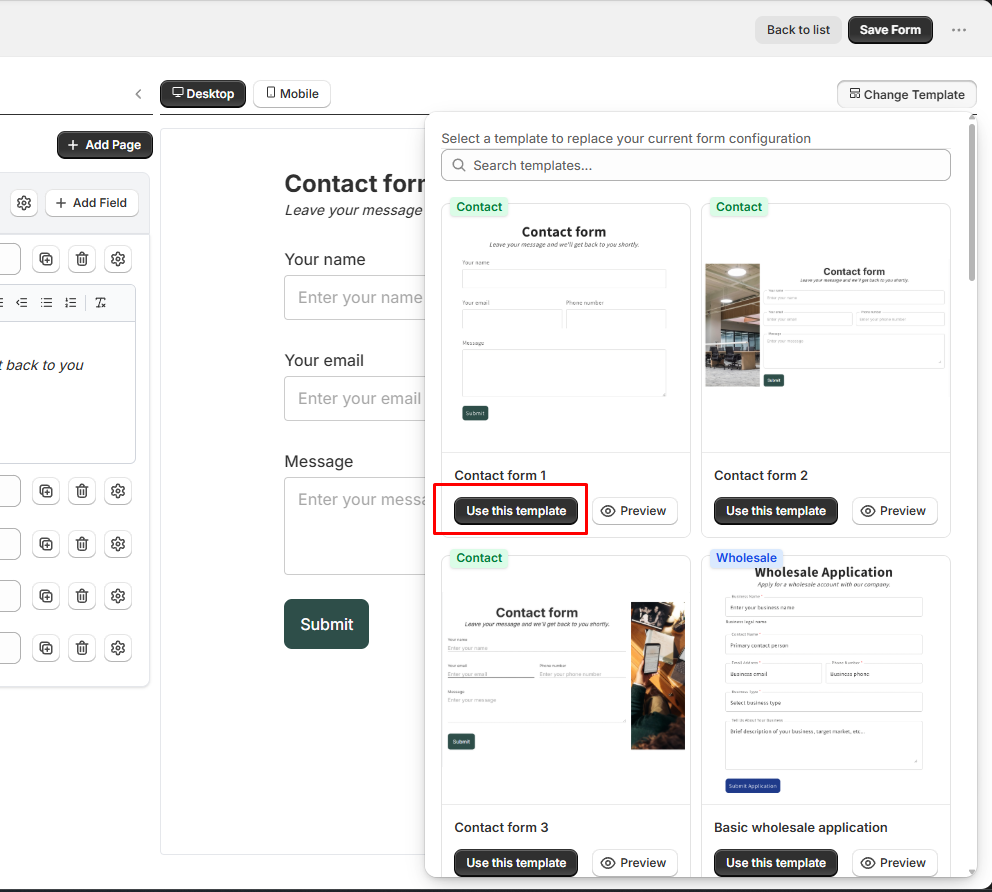Screen dimensions: 992x892
Task: Switch to the Desktop preview tab
Action: pyautogui.click(x=202, y=94)
